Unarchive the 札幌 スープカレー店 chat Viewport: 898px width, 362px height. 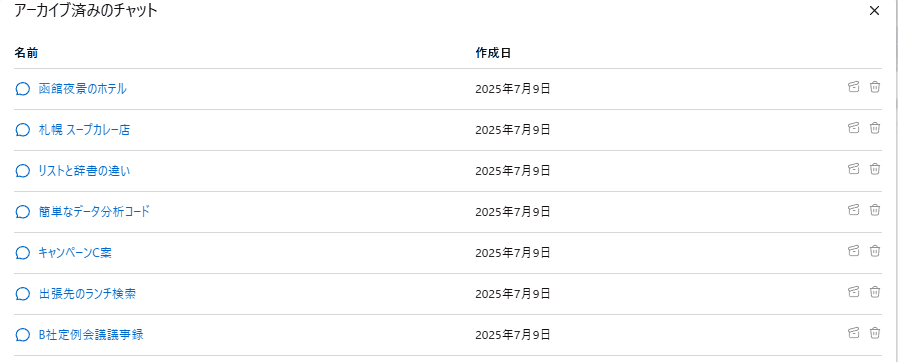(853, 128)
